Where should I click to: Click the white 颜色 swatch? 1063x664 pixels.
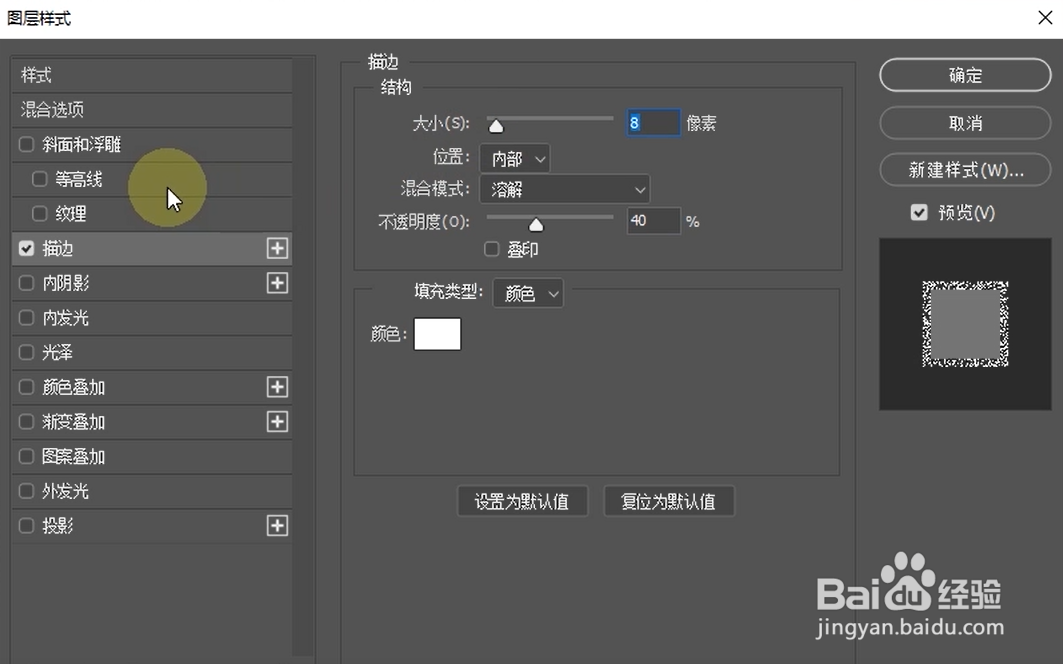(x=437, y=334)
